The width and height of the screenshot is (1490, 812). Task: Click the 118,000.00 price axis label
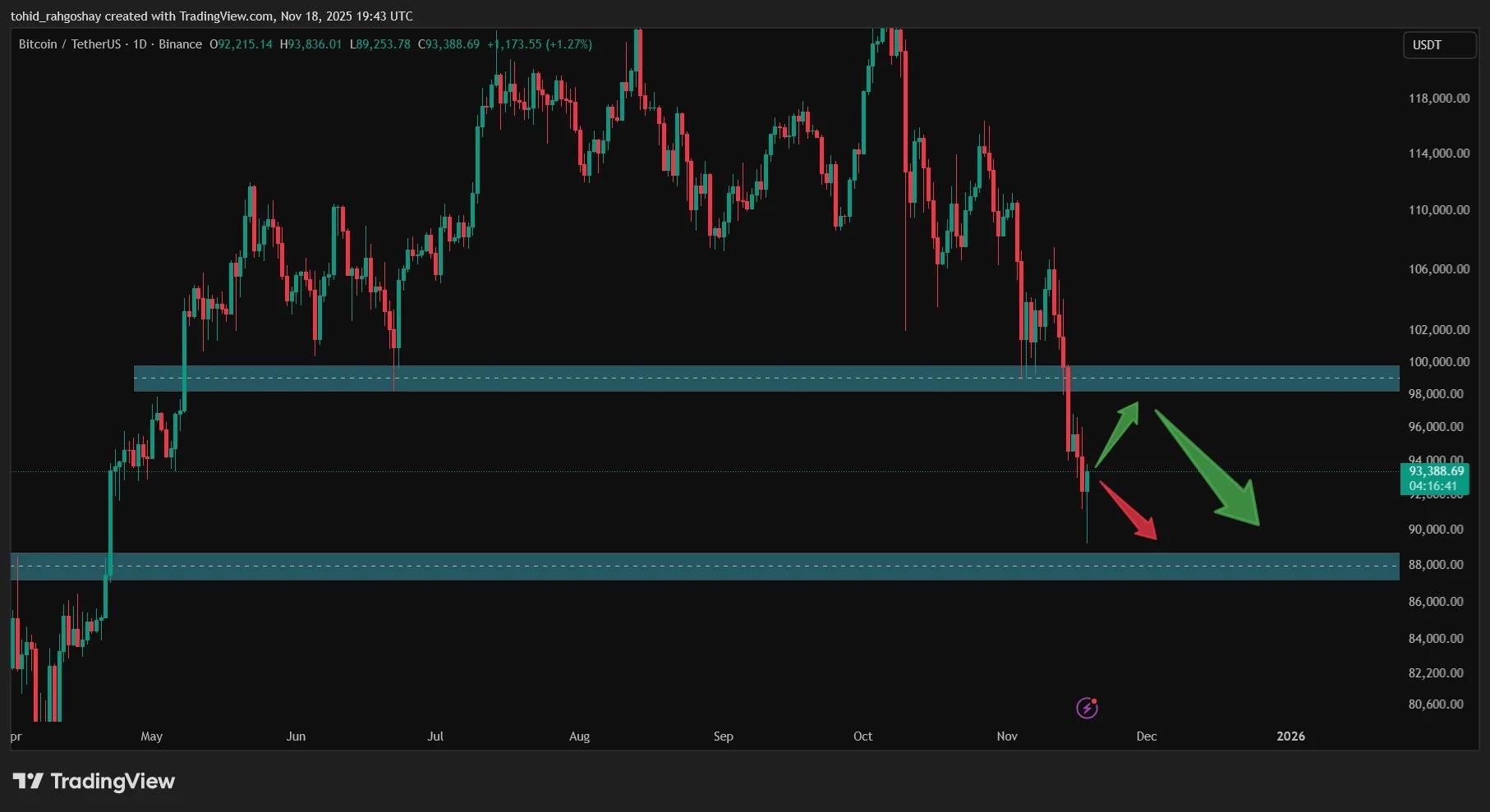click(1438, 99)
